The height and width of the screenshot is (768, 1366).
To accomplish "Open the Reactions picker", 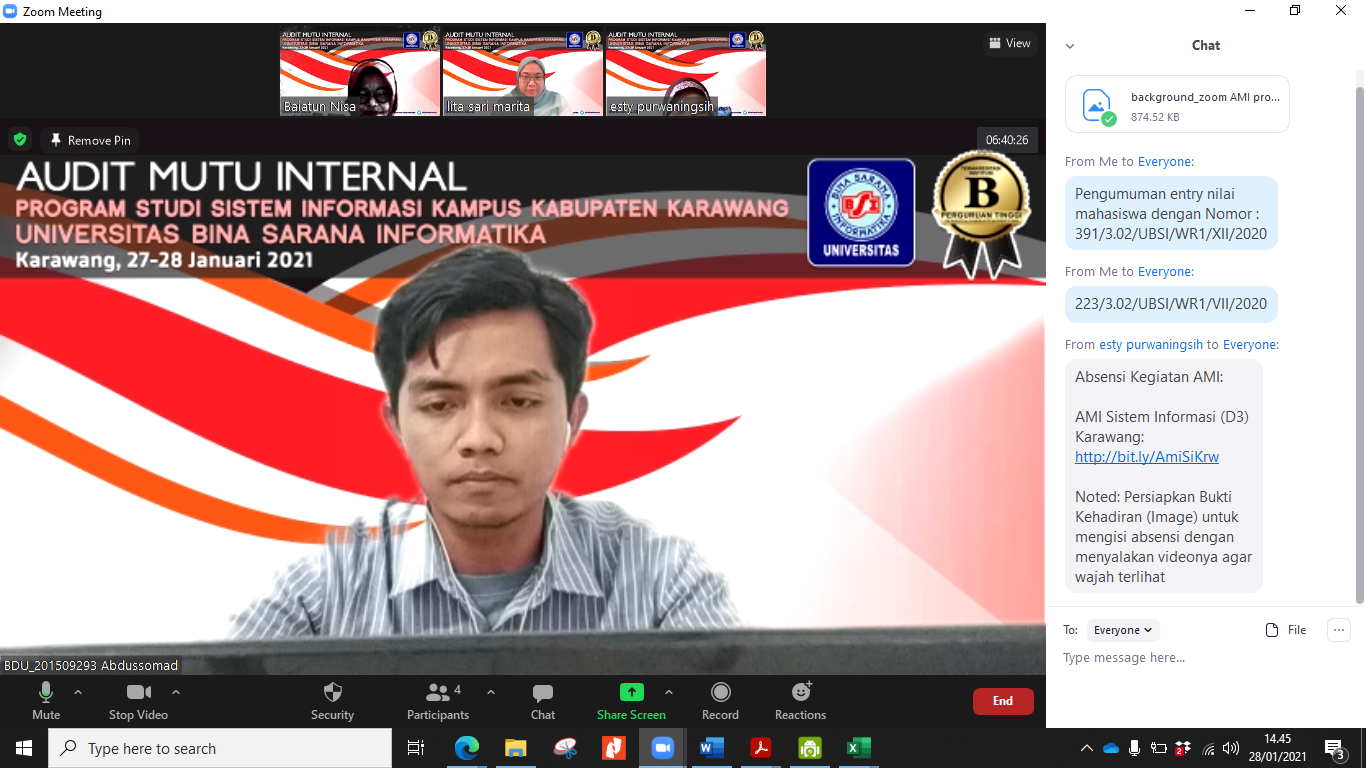I will [801, 700].
